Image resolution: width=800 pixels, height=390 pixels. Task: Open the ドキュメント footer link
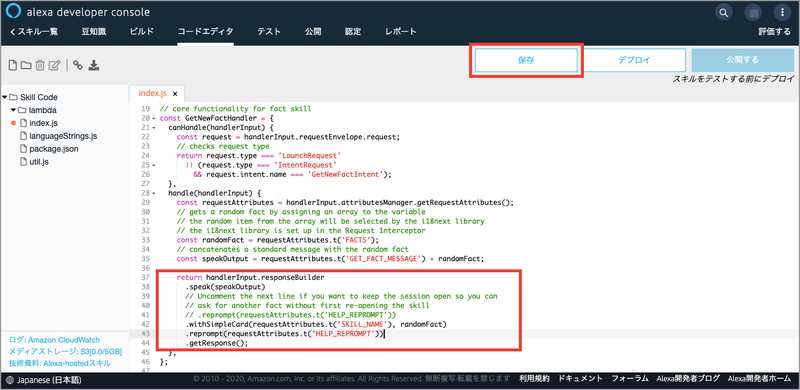click(x=581, y=379)
